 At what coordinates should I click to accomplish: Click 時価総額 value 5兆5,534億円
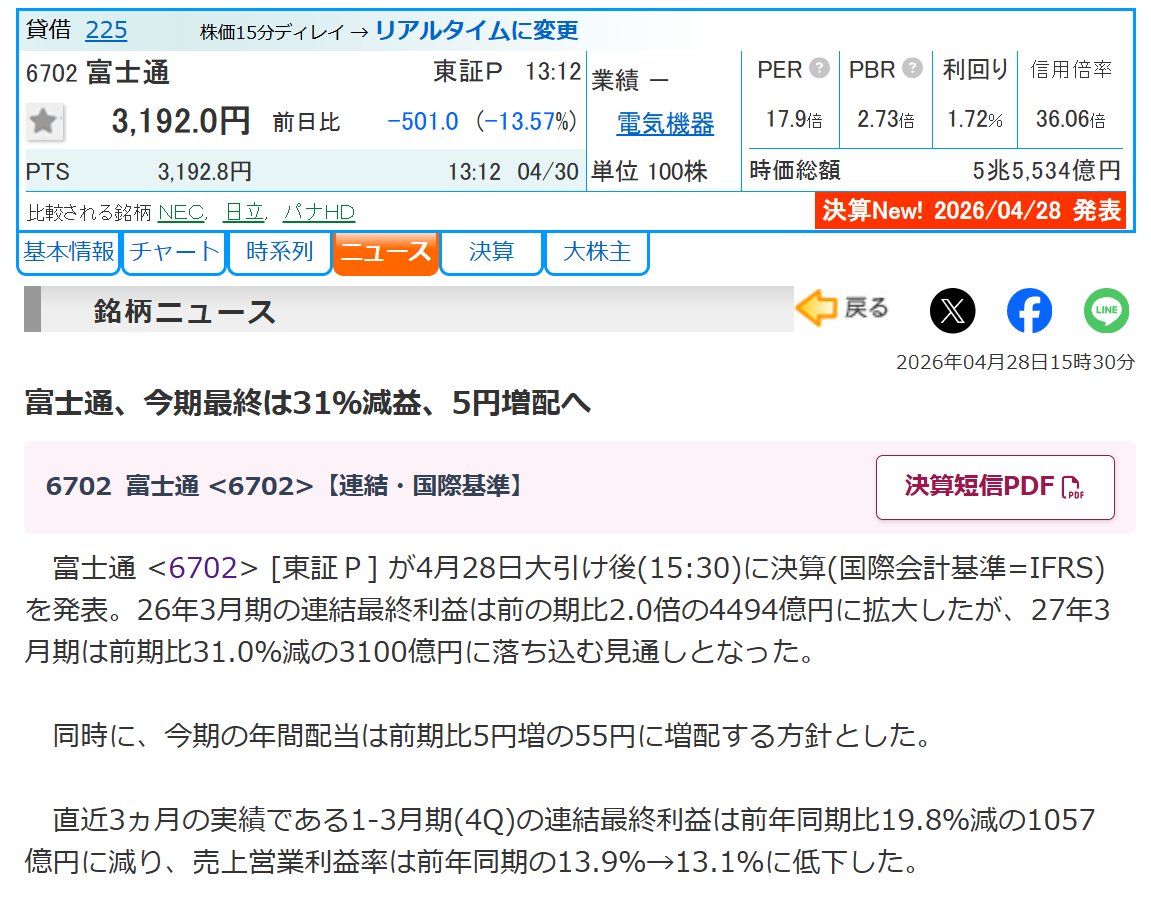1047,171
